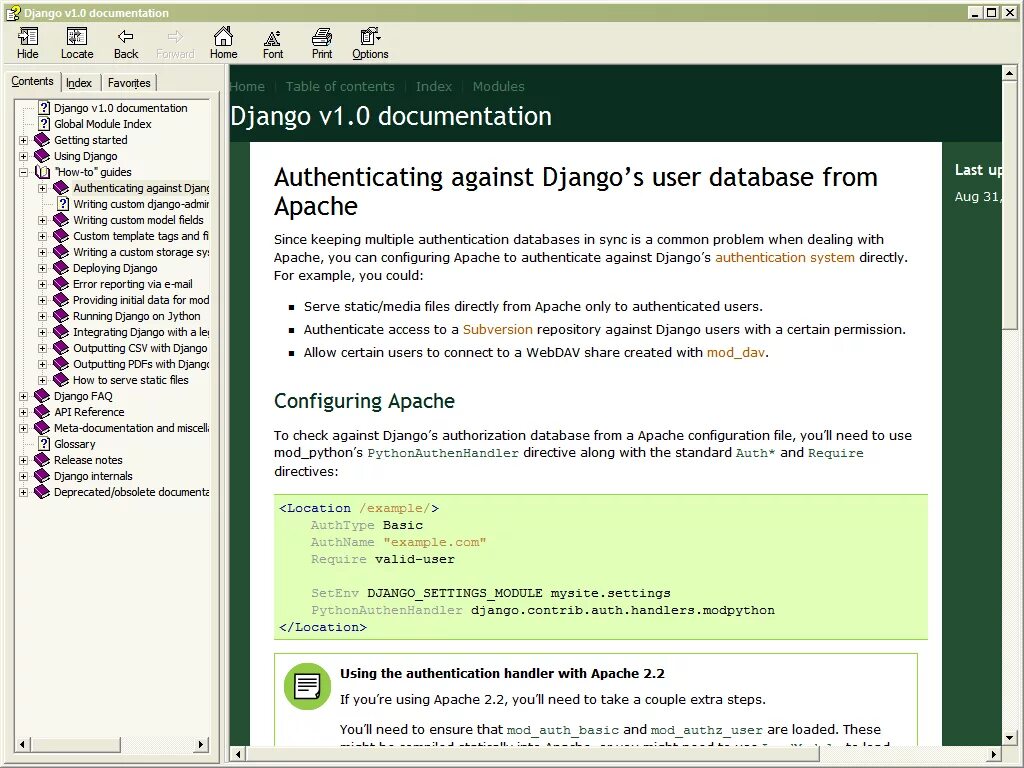The image size is (1024, 768).
Task: Click the green note icon in Apache 2.2 box
Action: click(x=307, y=686)
